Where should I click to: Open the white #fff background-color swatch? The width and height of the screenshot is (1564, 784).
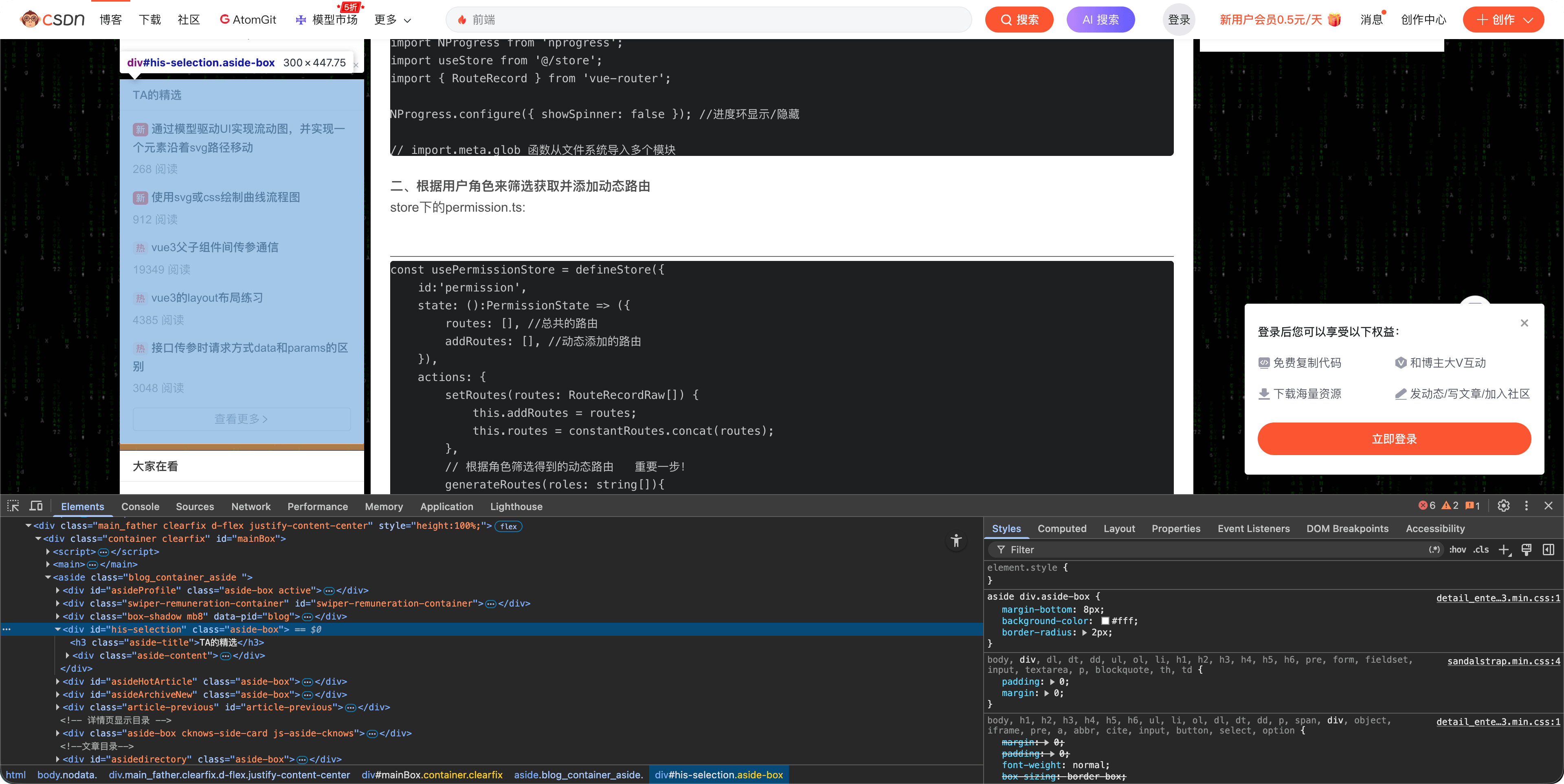point(1105,621)
